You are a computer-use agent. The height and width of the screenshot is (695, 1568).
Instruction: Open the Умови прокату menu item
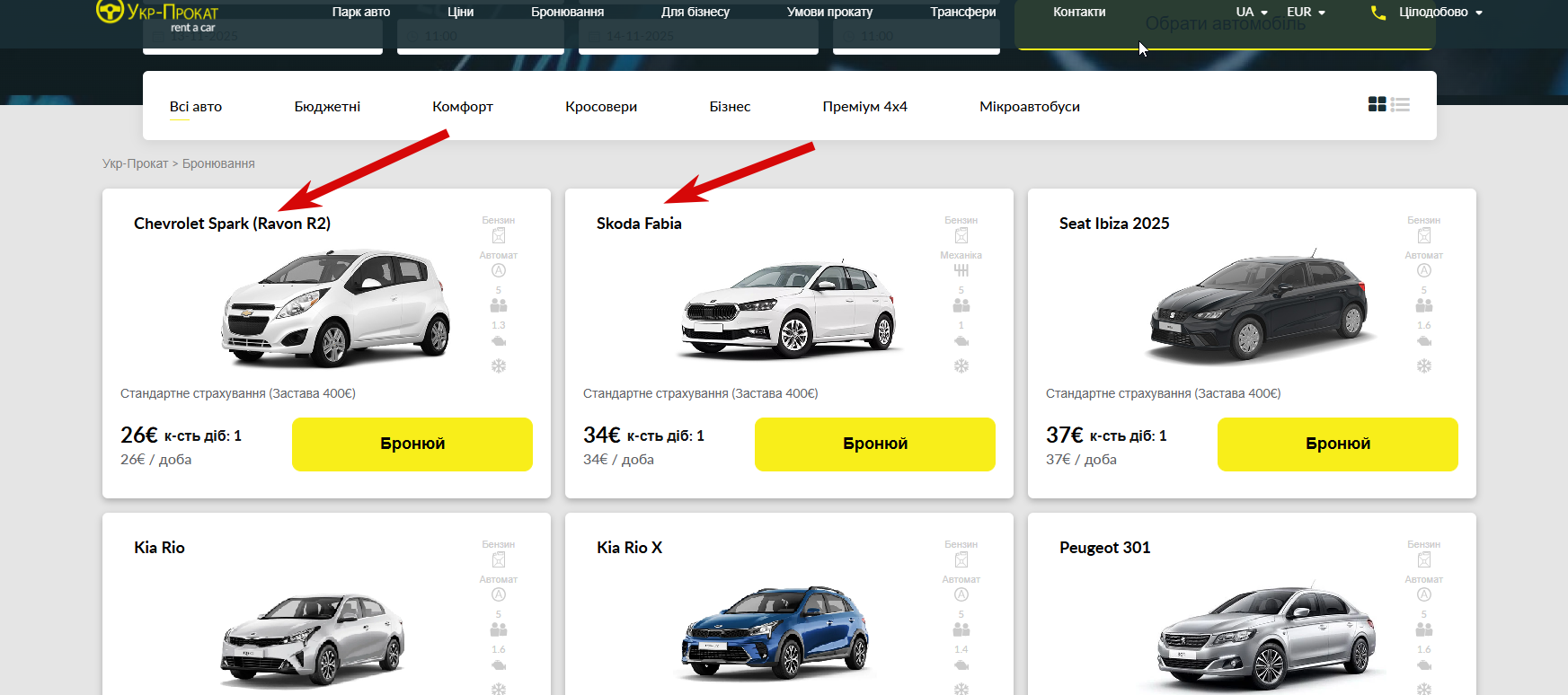(830, 12)
